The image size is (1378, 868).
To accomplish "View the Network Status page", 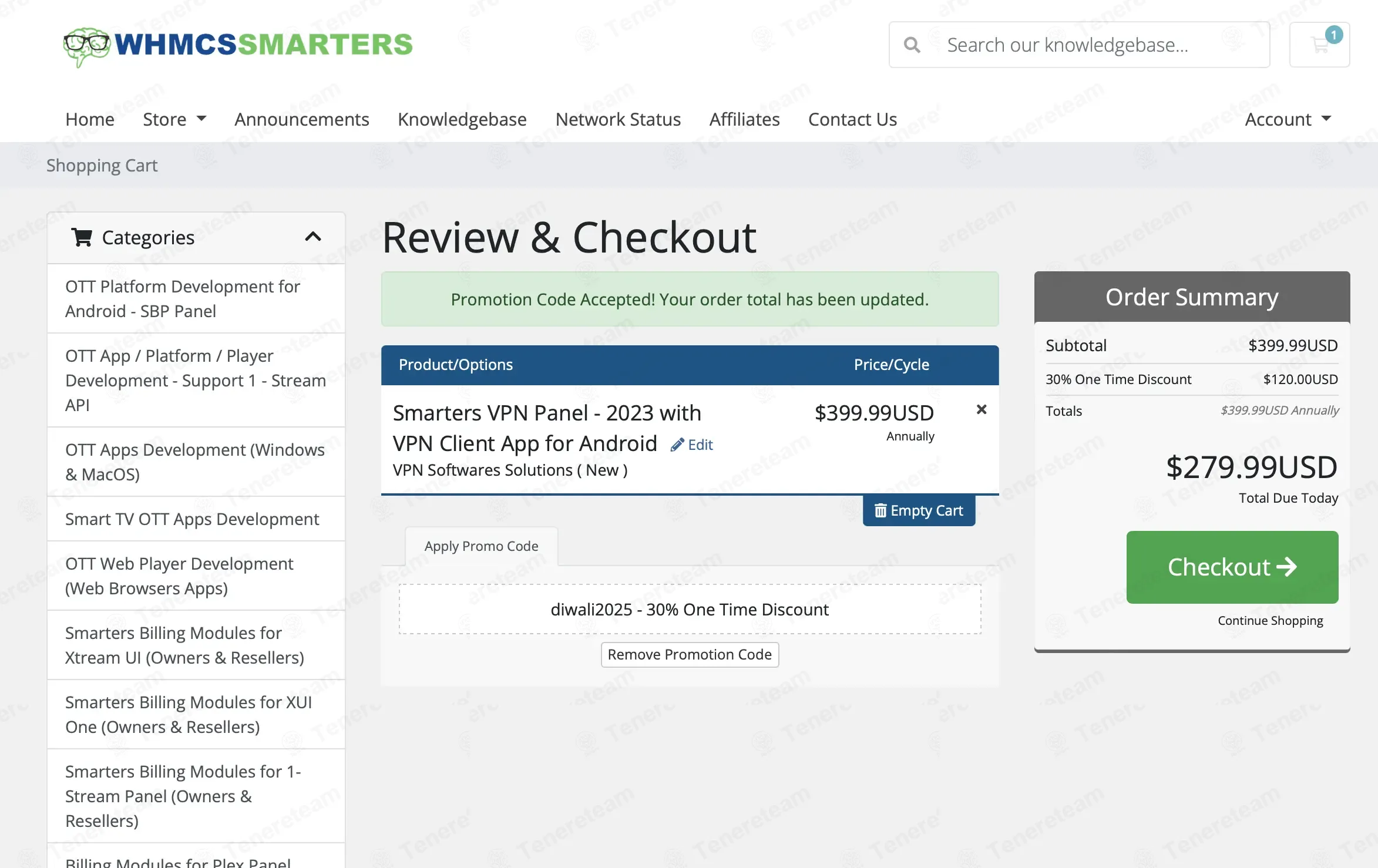I will coord(618,119).
